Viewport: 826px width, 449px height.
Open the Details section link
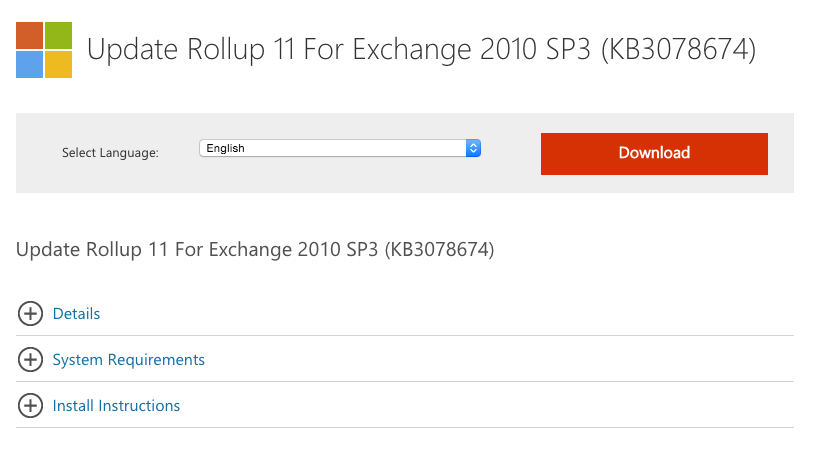point(76,314)
